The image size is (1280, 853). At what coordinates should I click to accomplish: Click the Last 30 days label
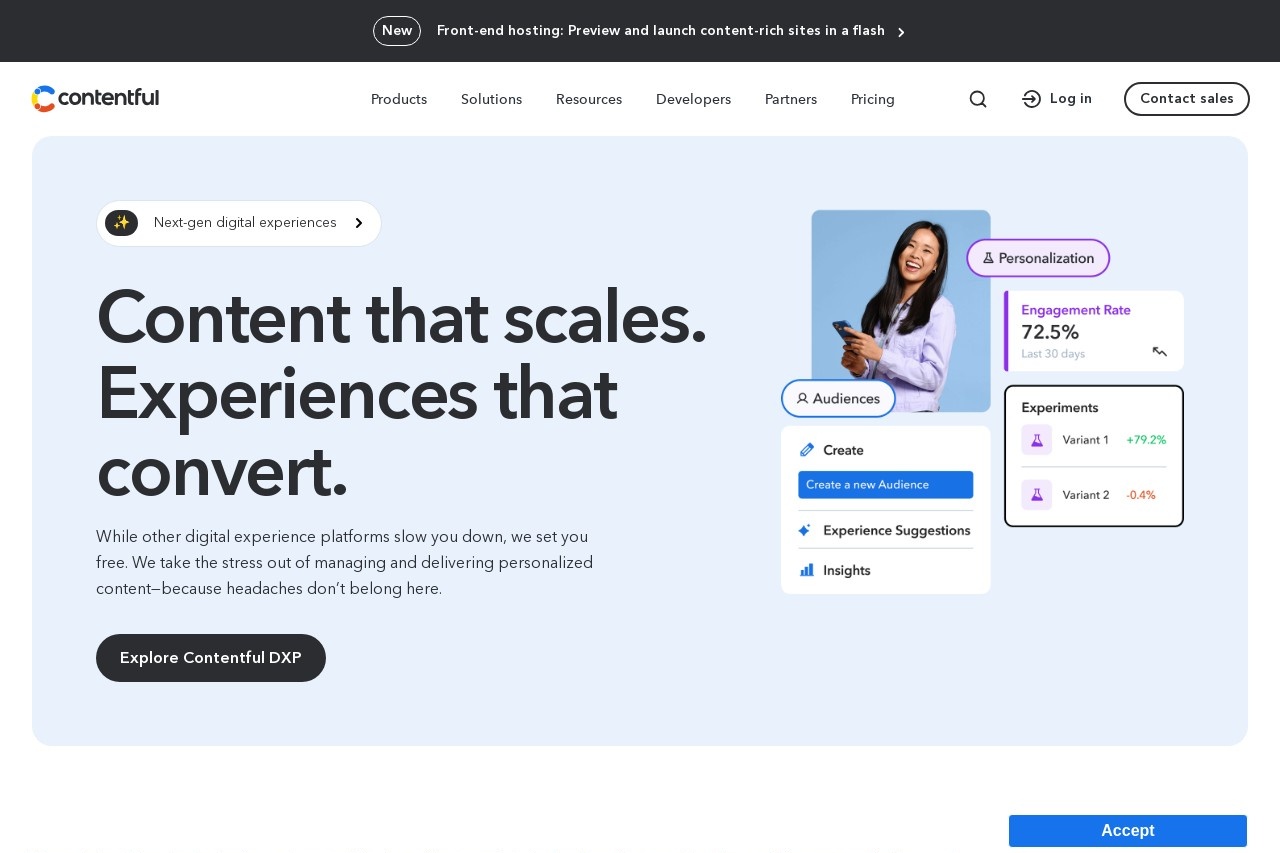1053,354
